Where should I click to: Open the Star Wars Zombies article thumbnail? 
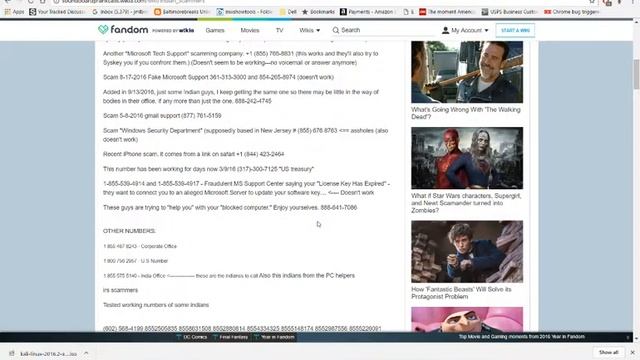pos(467,158)
